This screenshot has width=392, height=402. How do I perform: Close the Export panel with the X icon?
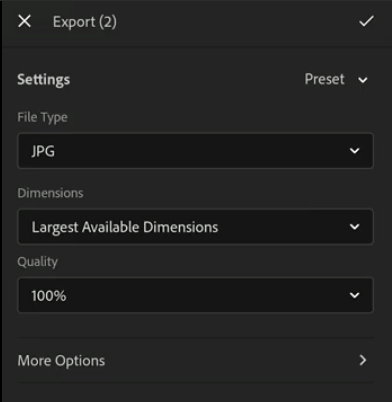click(24, 21)
